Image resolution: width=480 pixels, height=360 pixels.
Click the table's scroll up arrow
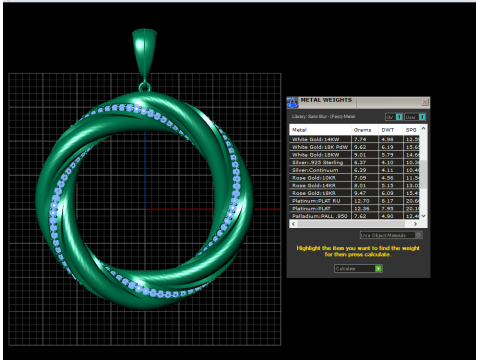pyautogui.click(x=423, y=128)
